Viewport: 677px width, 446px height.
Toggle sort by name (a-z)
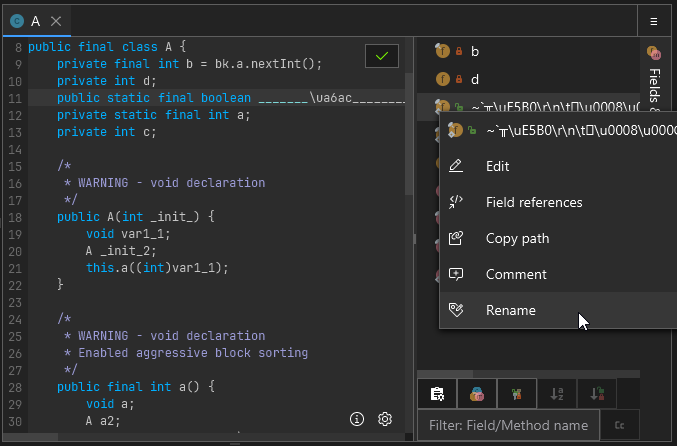557,394
